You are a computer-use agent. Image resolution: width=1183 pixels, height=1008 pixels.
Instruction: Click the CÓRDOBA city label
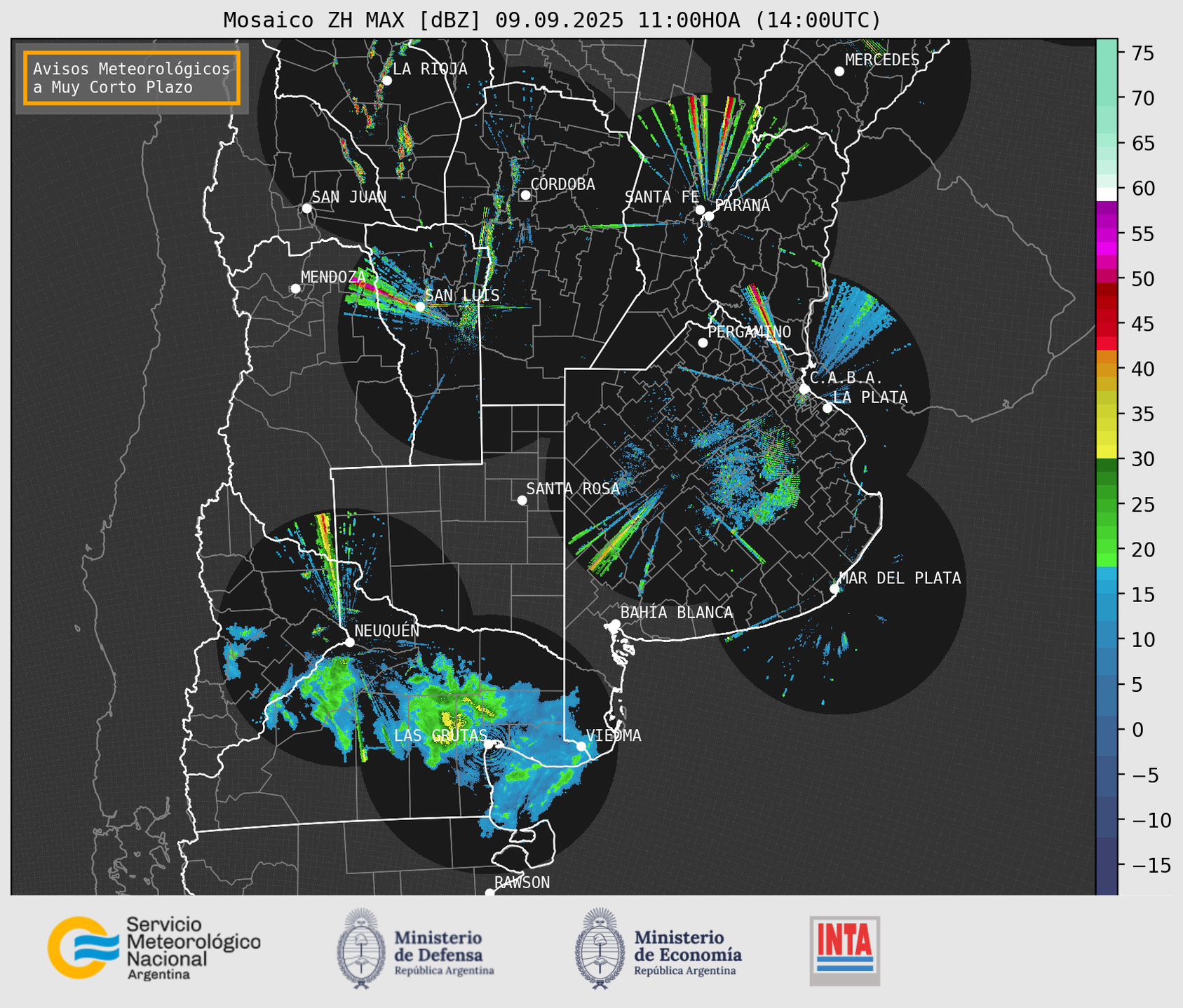(x=562, y=184)
